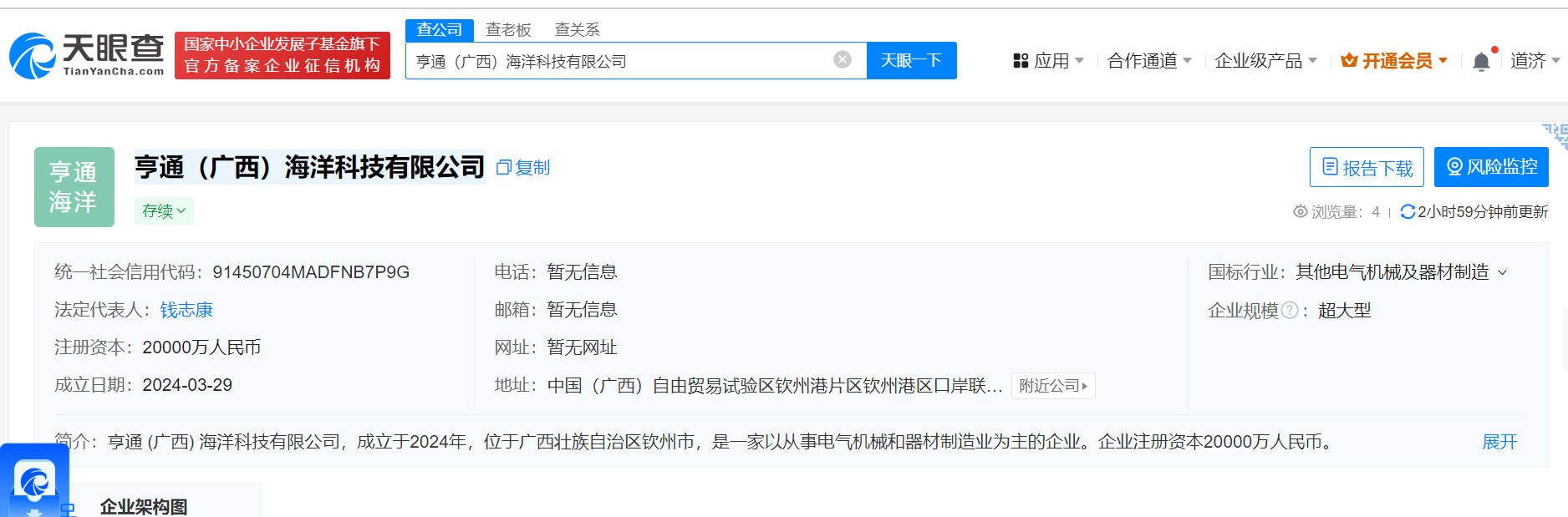Select the 查公司 search tab
The image size is (1568, 517).
click(440, 29)
